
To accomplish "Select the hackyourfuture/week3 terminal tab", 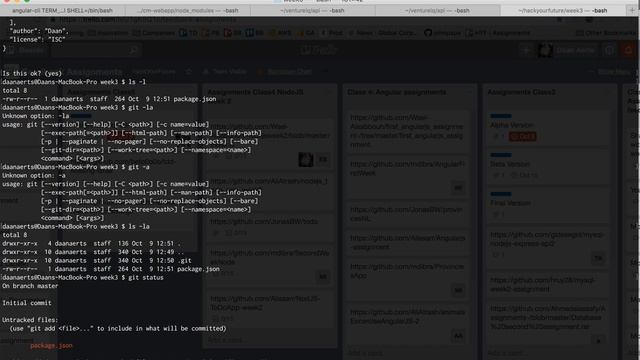I will click(562, 10).
